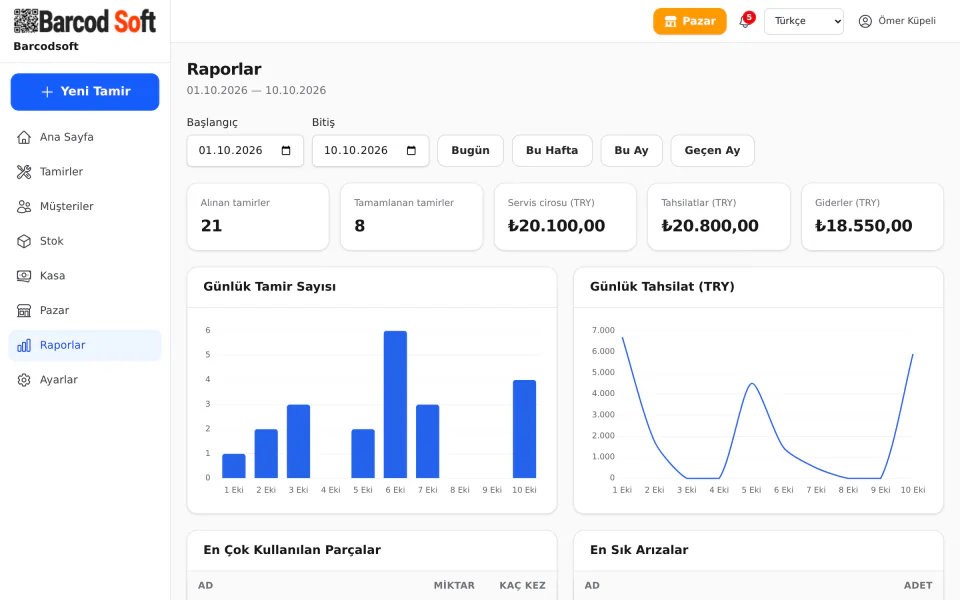Click the Ayarlar gear icon
The height and width of the screenshot is (600, 960).
tap(24, 380)
